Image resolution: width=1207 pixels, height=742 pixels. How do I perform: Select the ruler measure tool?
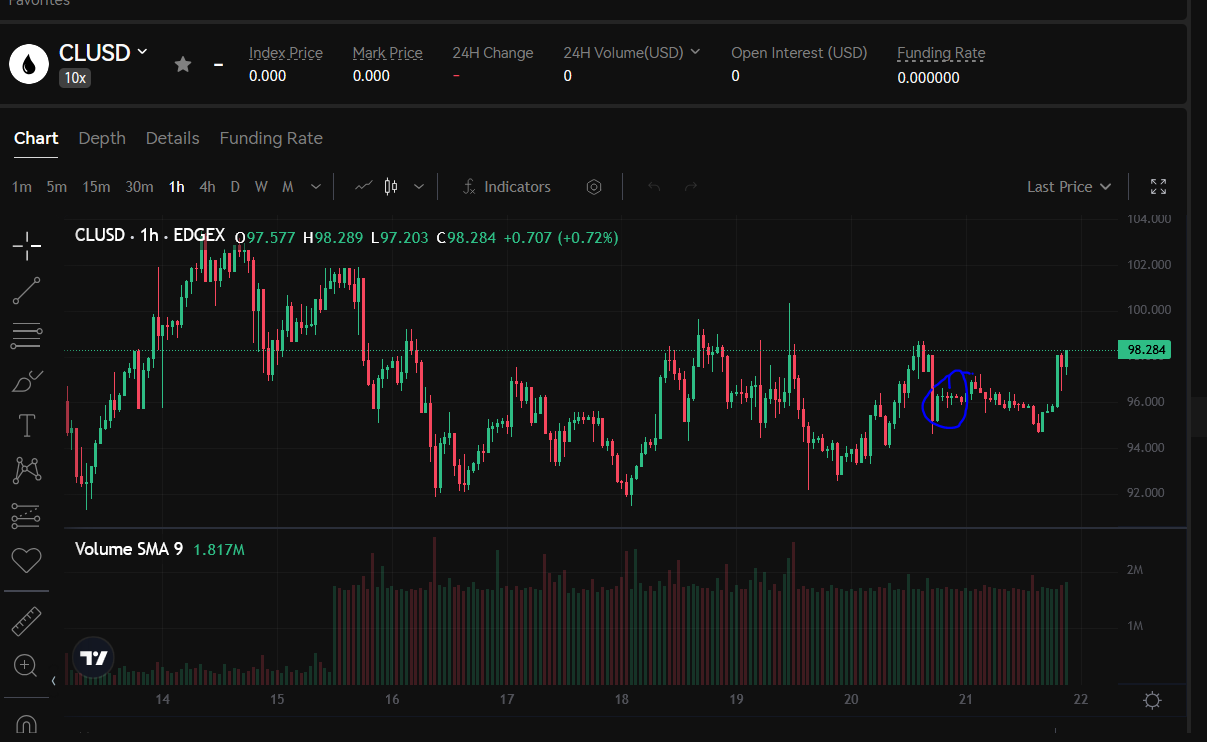pyautogui.click(x=26, y=622)
